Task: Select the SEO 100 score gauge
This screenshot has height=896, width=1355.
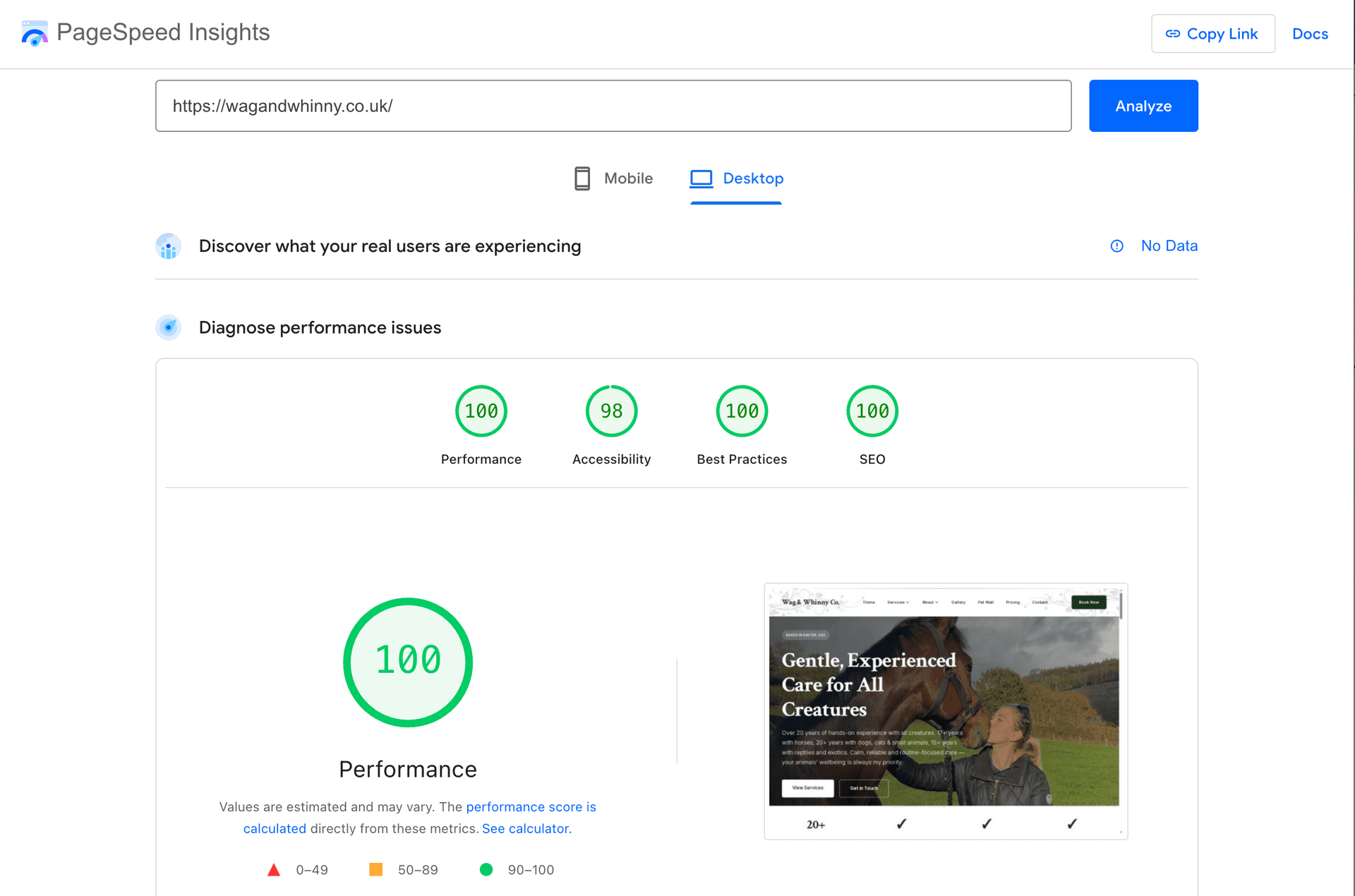Action: pos(872,411)
